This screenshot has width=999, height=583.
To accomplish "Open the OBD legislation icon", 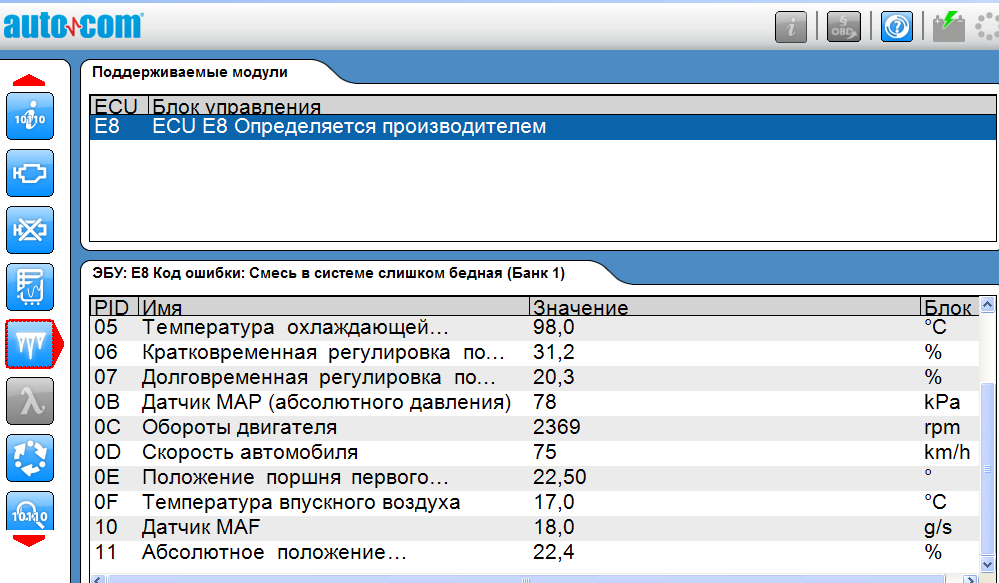I will click(x=843, y=27).
